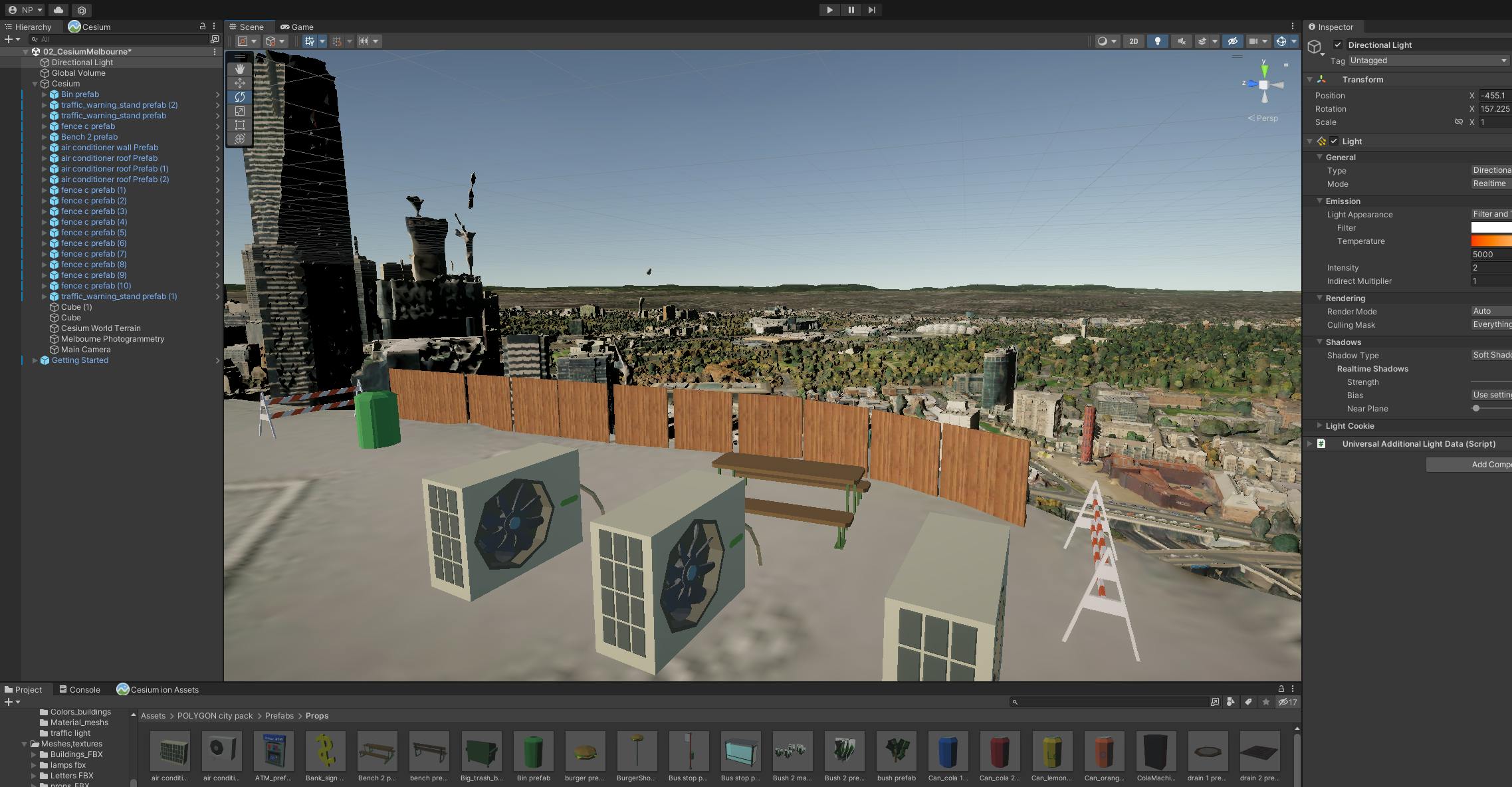
Task: Open the Console tab
Action: point(79,689)
